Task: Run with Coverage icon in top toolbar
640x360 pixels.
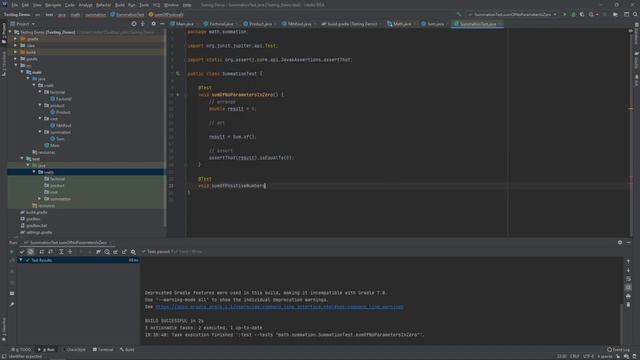Action: click(582, 14)
